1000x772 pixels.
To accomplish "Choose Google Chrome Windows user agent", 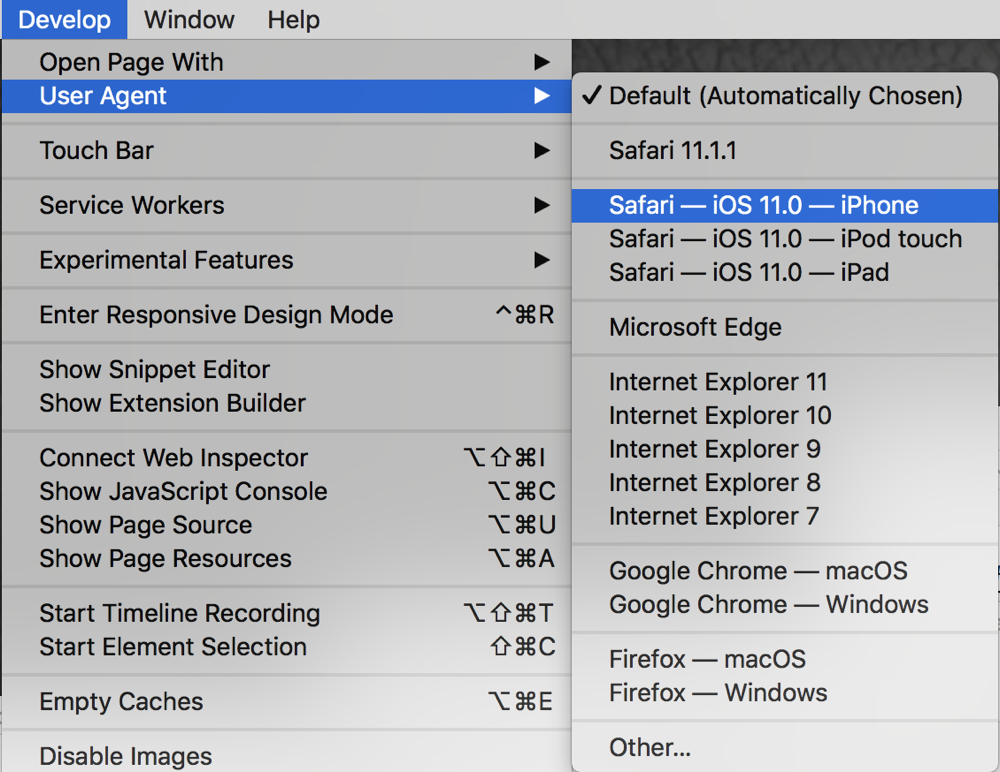I will [785, 605].
